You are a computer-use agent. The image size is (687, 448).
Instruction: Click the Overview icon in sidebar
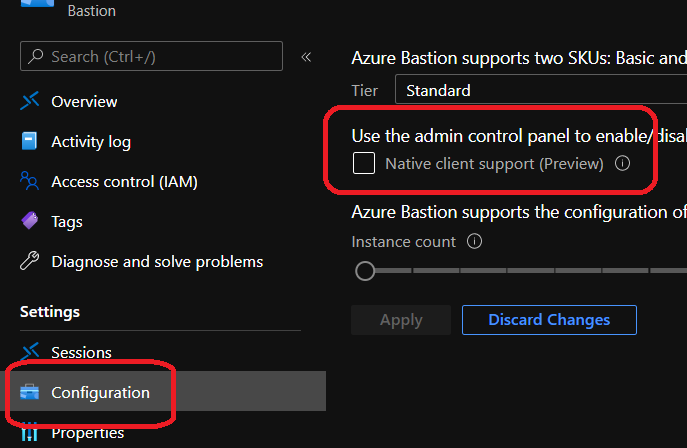pos(30,101)
